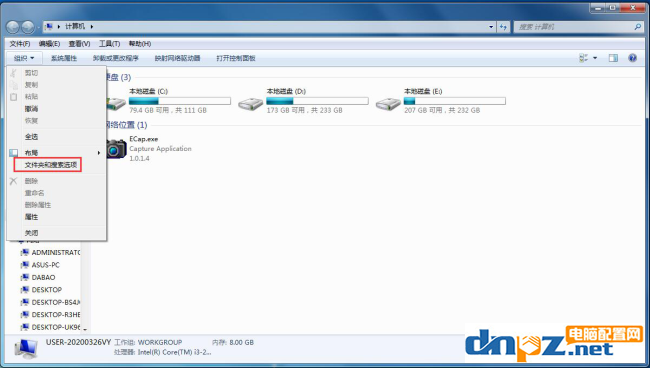Open the 查看(V) menu
This screenshot has height=368, width=650.
pyautogui.click(x=79, y=44)
